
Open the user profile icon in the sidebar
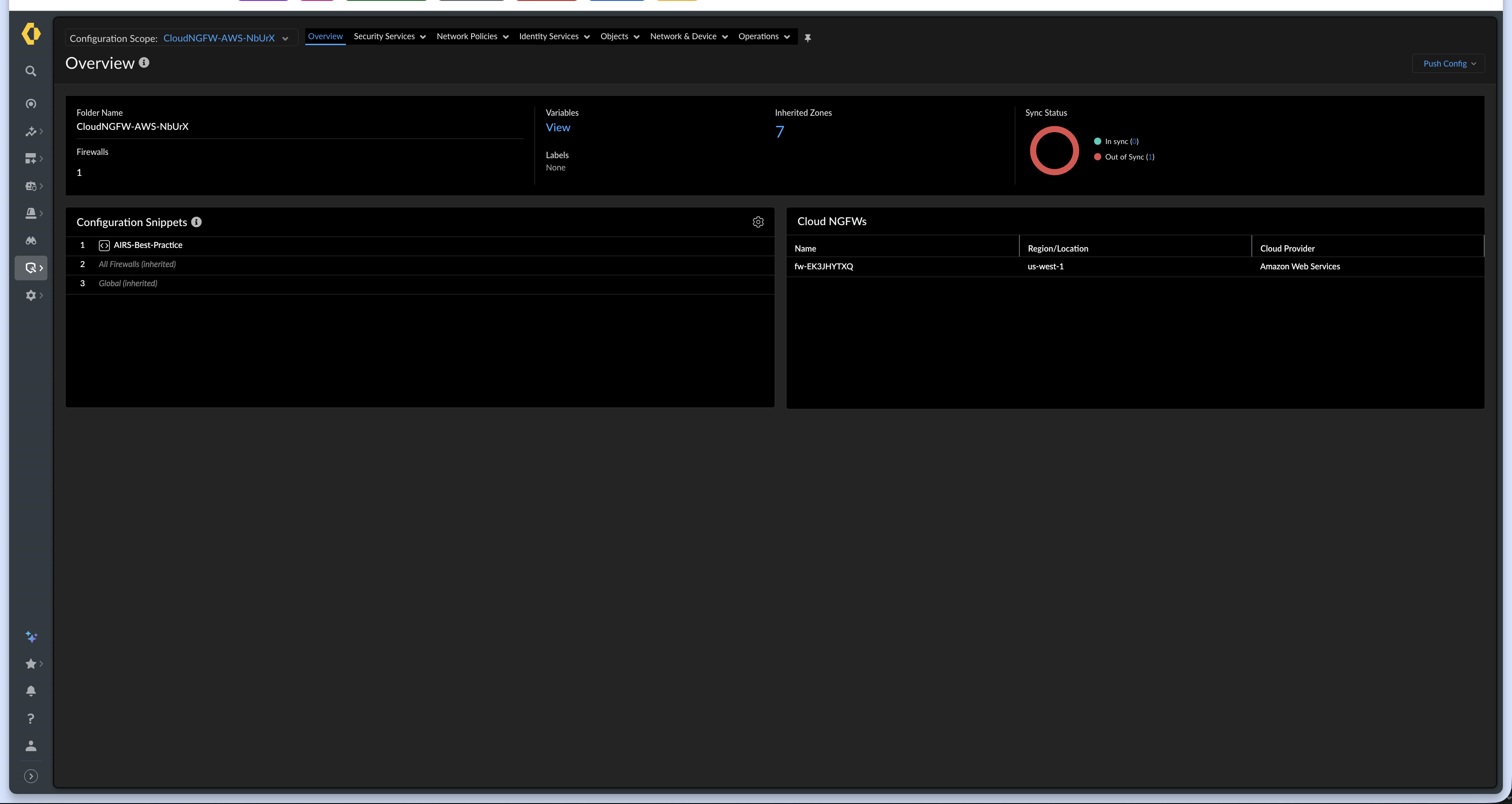click(x=31, y=746)
